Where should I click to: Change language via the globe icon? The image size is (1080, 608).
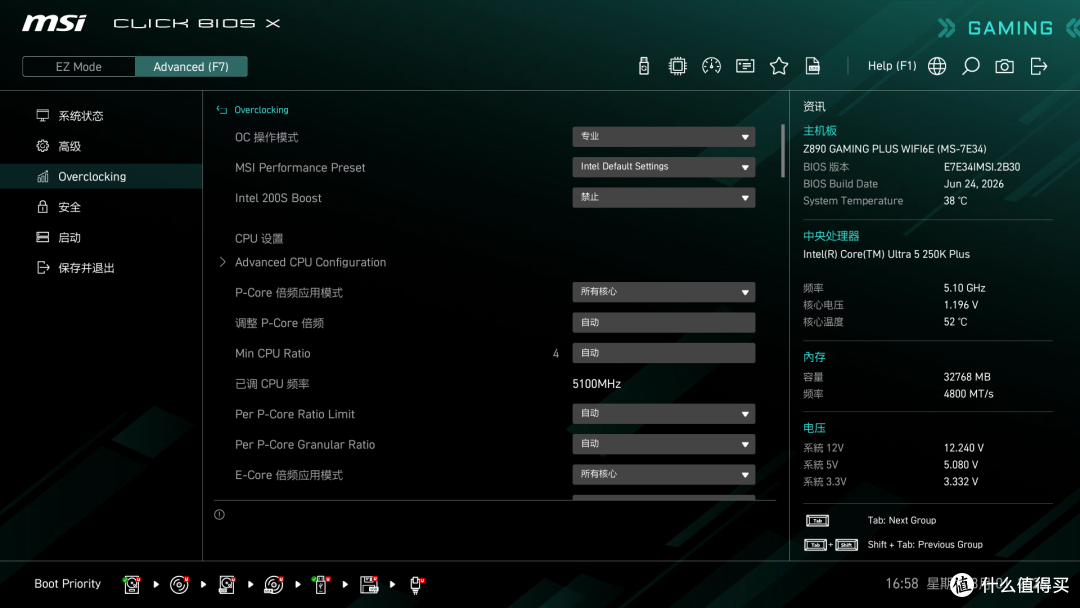click(937, 66)
